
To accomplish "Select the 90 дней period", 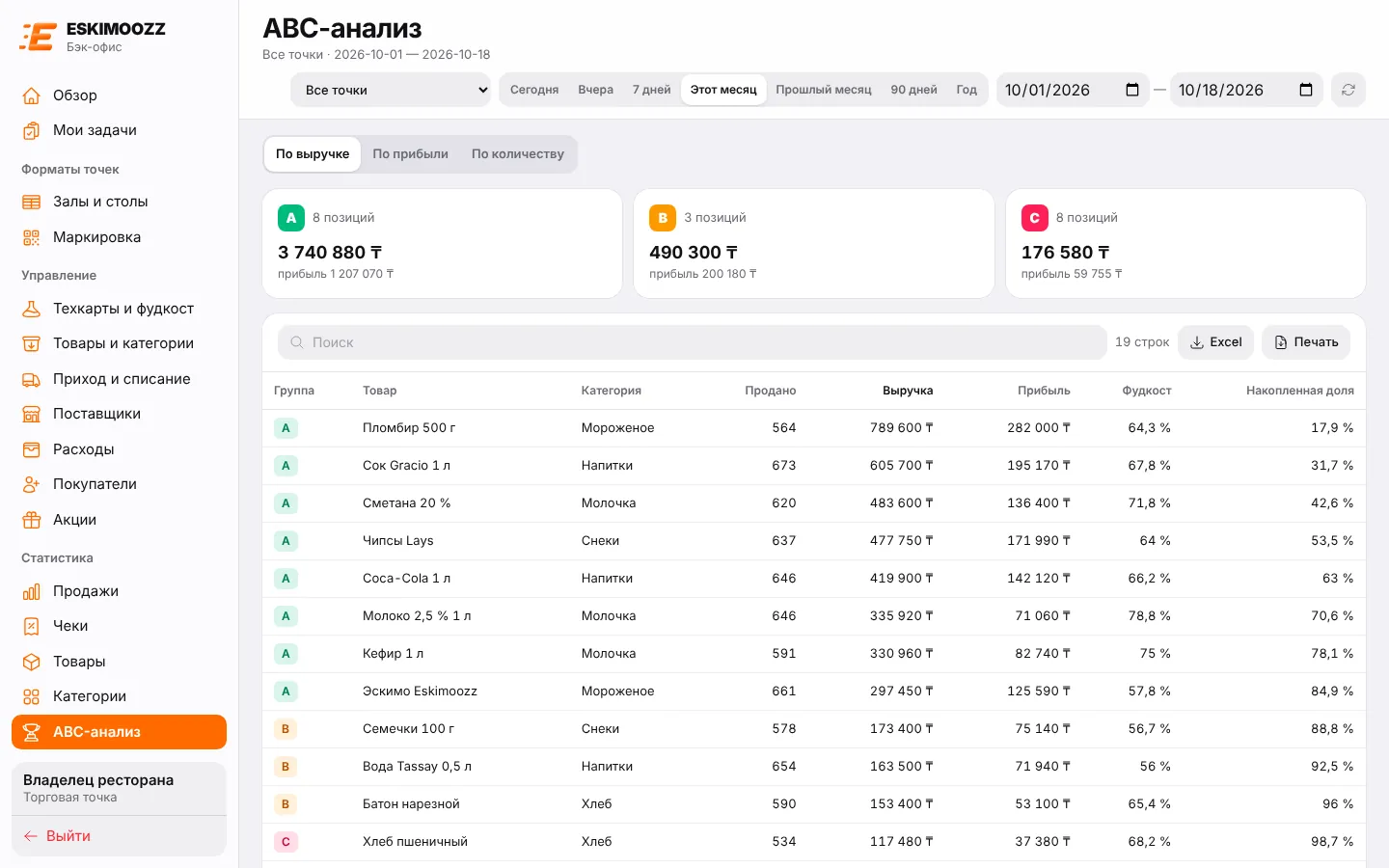I will (x=914, y=90).
